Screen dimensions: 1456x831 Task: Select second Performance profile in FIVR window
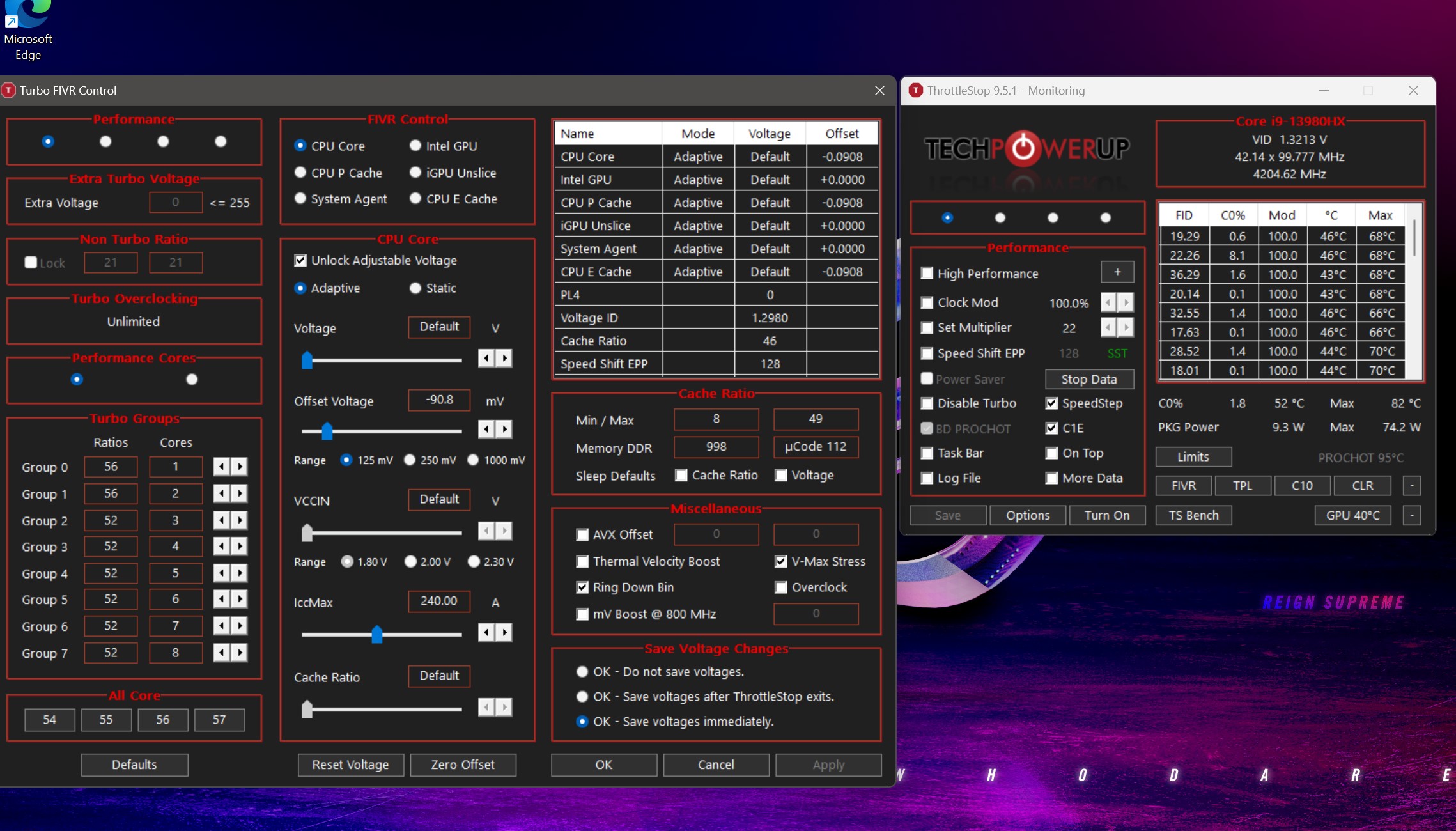click(x=105, y=141)
